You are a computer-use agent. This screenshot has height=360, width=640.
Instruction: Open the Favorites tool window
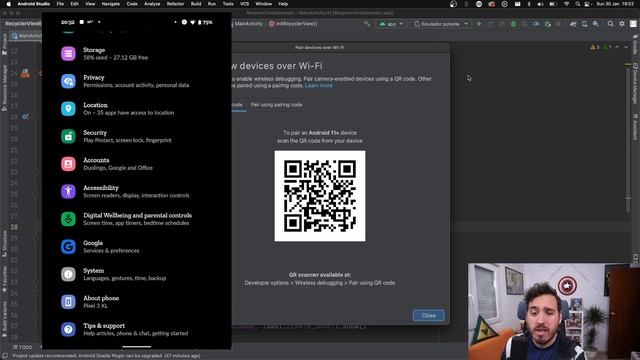click(x=4, y=279)
